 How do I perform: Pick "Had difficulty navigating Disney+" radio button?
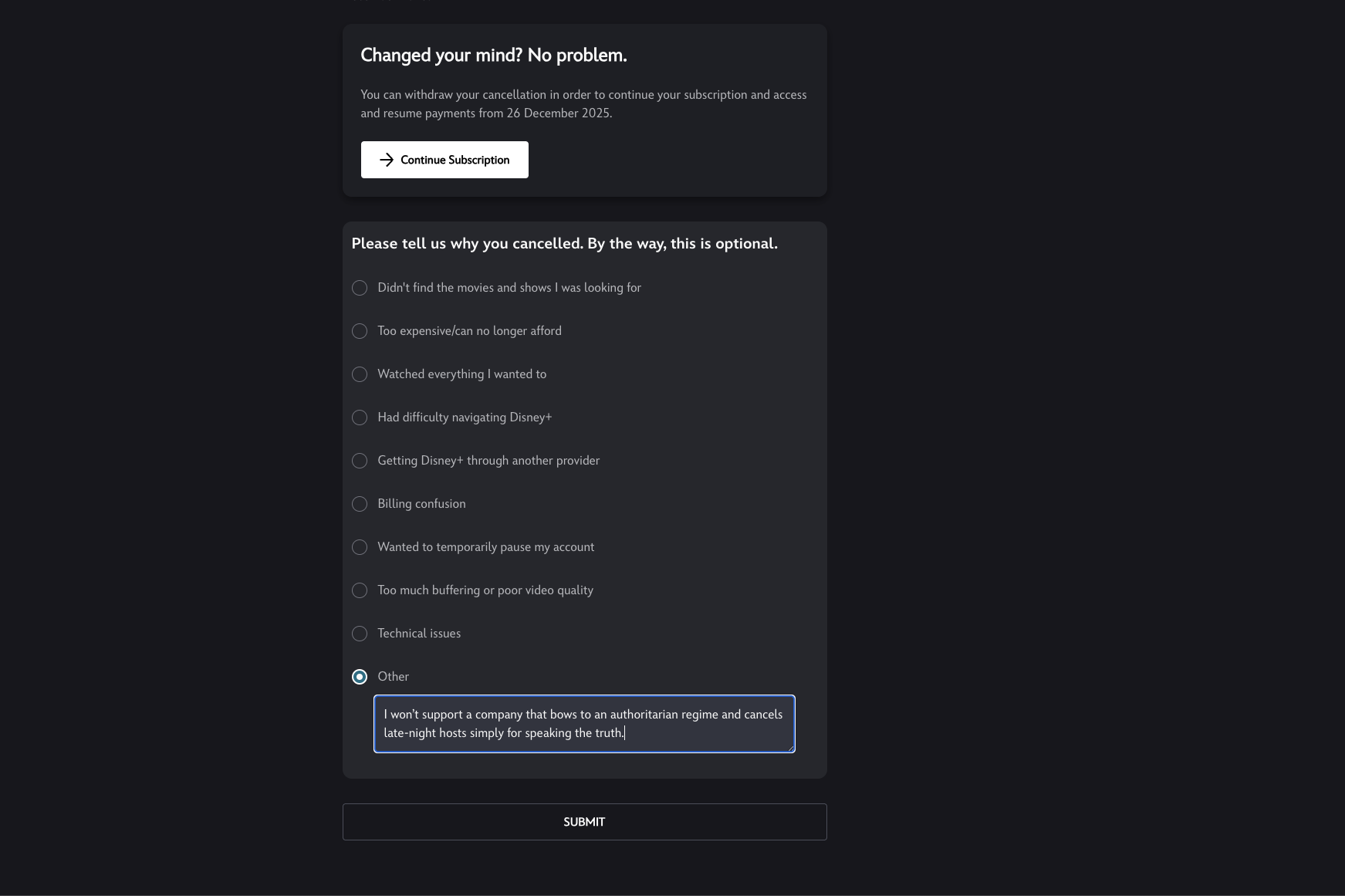tap(360, 418)
